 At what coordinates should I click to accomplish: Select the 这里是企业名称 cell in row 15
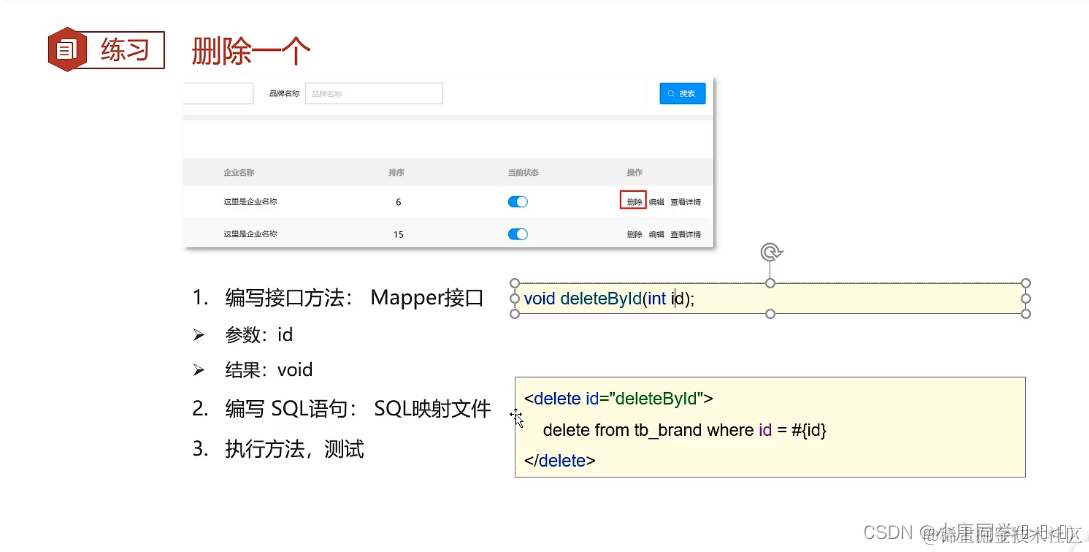point(250,234)
